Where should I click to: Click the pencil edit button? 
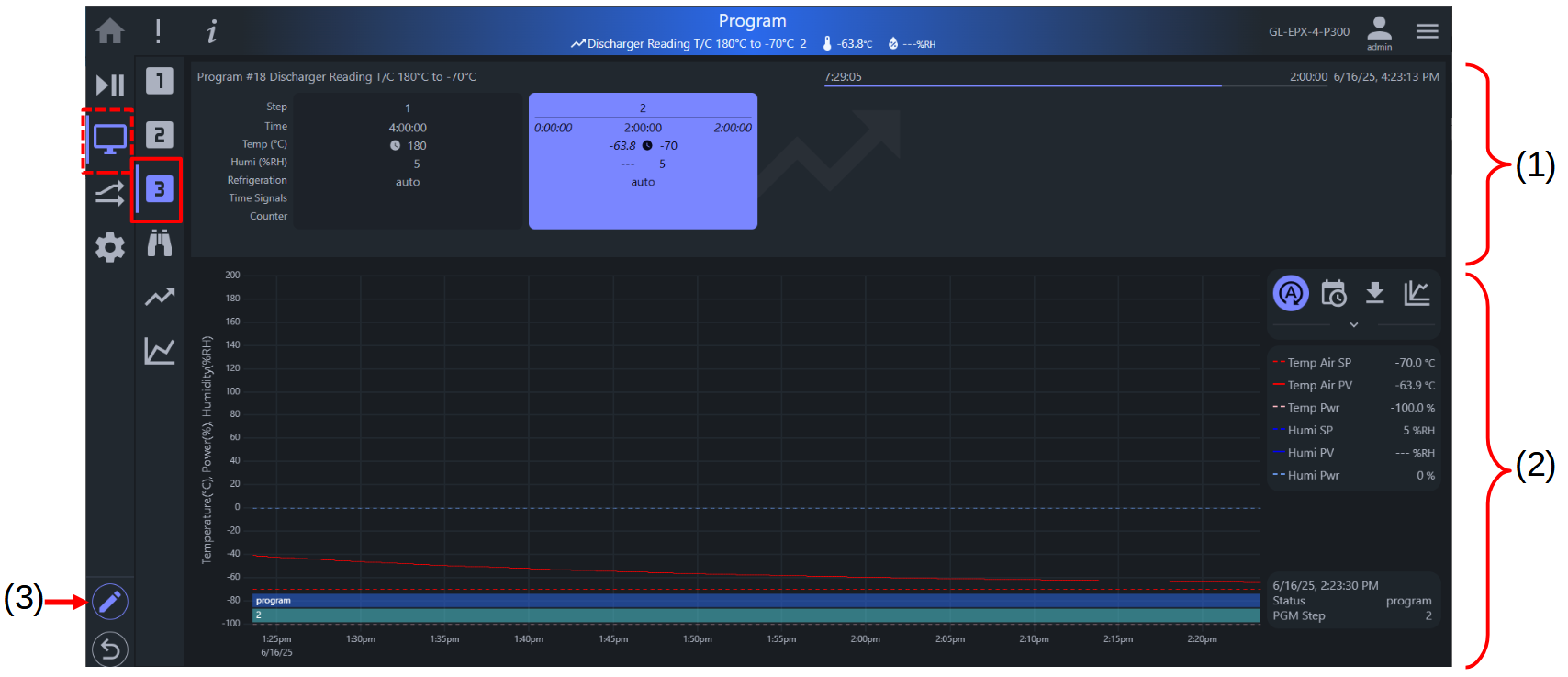tap(110, 602)
